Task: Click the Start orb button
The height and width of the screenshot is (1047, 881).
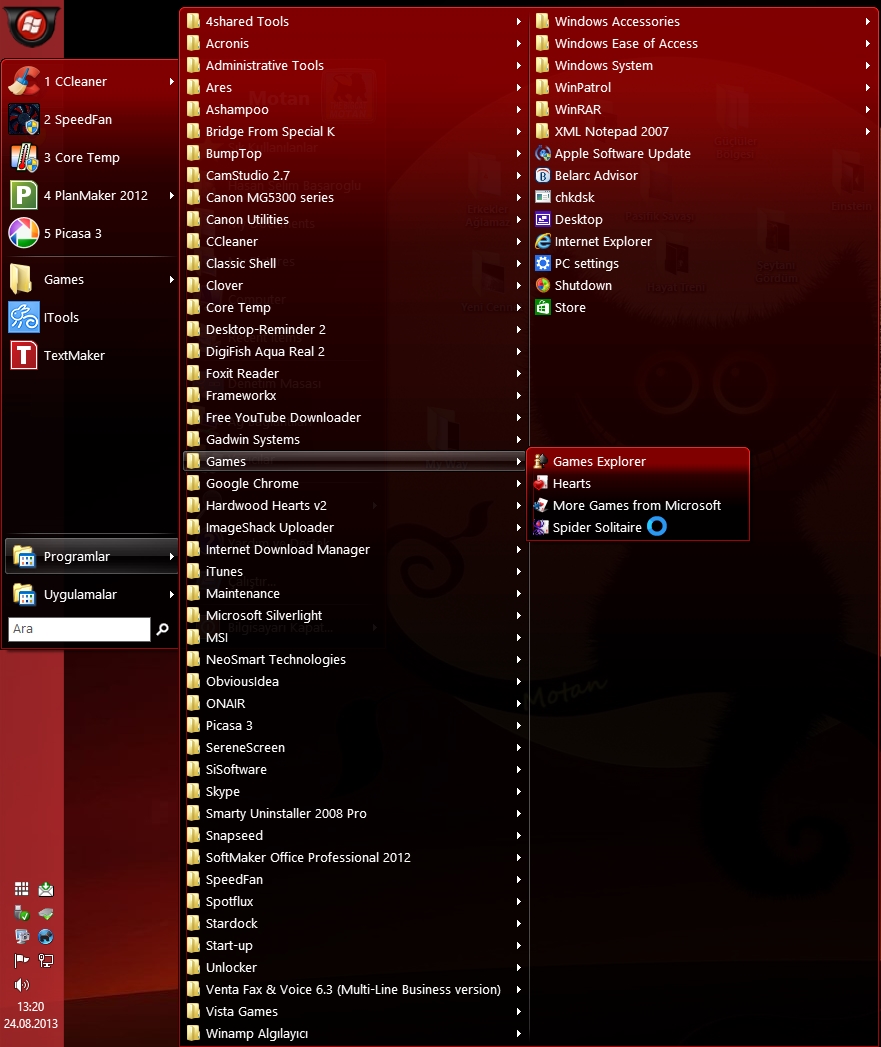Action: [x=31, y=25]
